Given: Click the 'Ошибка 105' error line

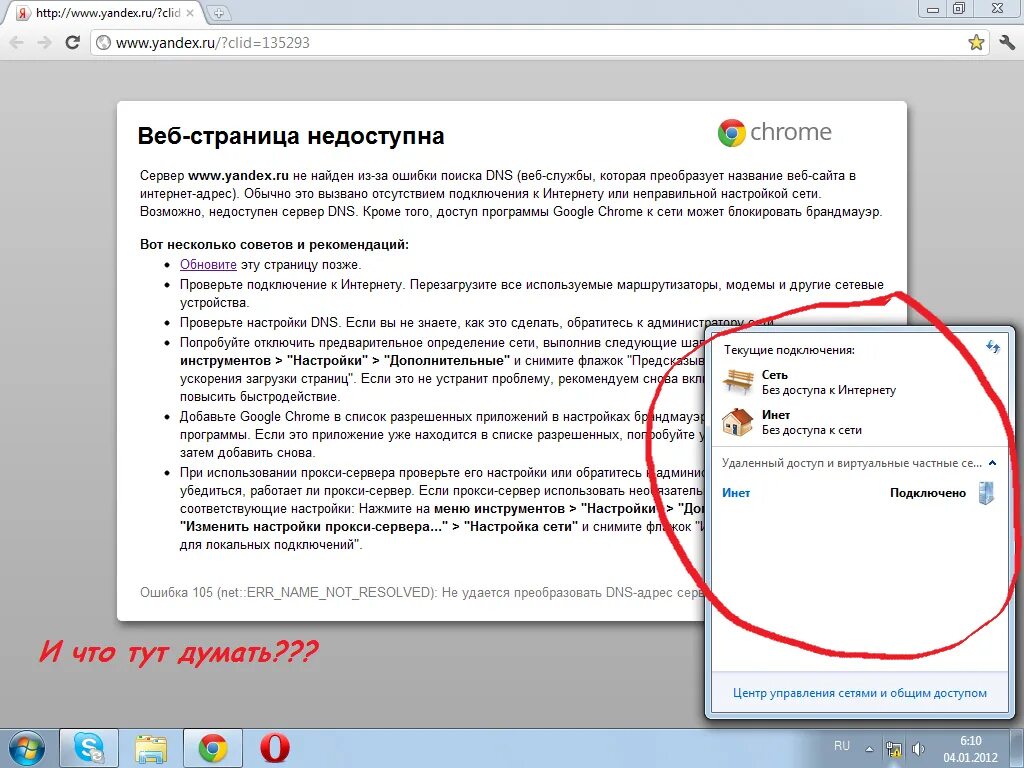Looking at the screenshot, I should 421,592.
